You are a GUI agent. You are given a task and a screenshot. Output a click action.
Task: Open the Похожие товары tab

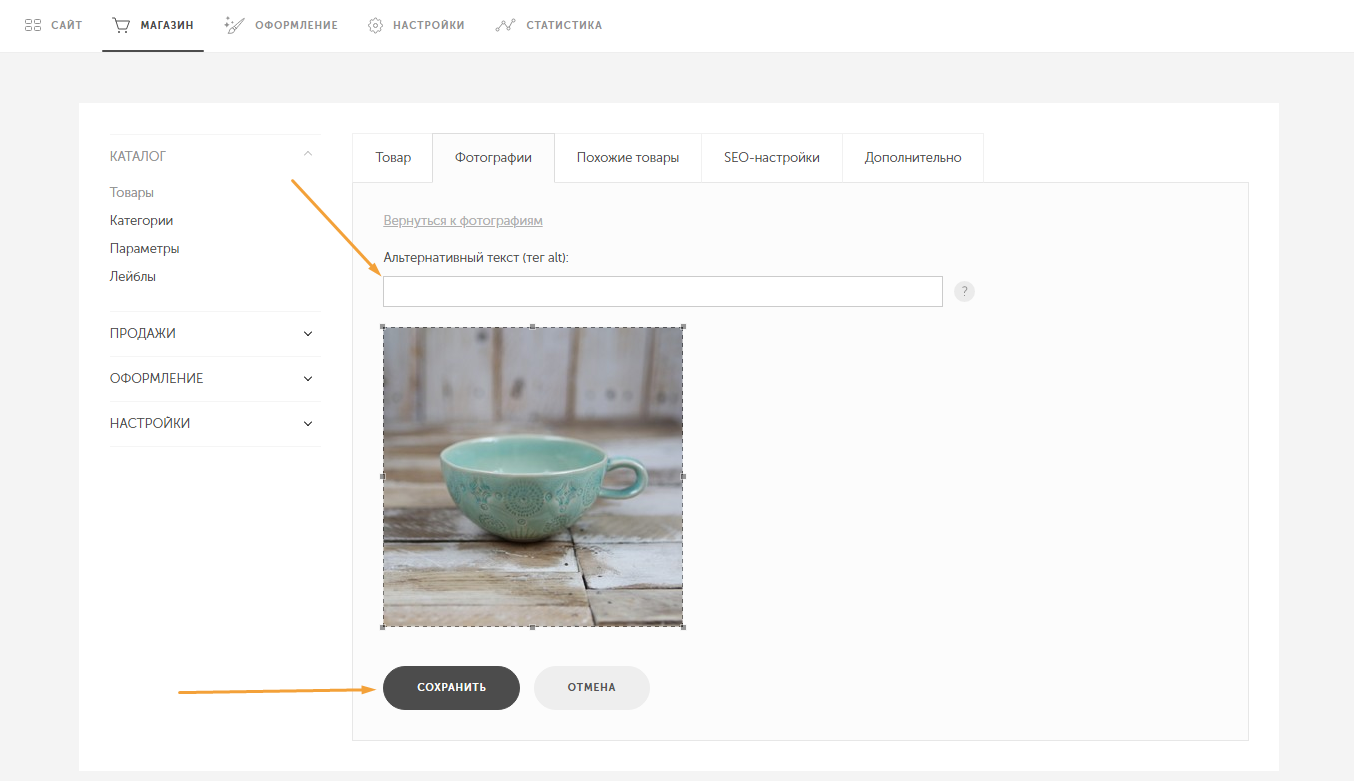pyautogui.click(x=628, y=158)
